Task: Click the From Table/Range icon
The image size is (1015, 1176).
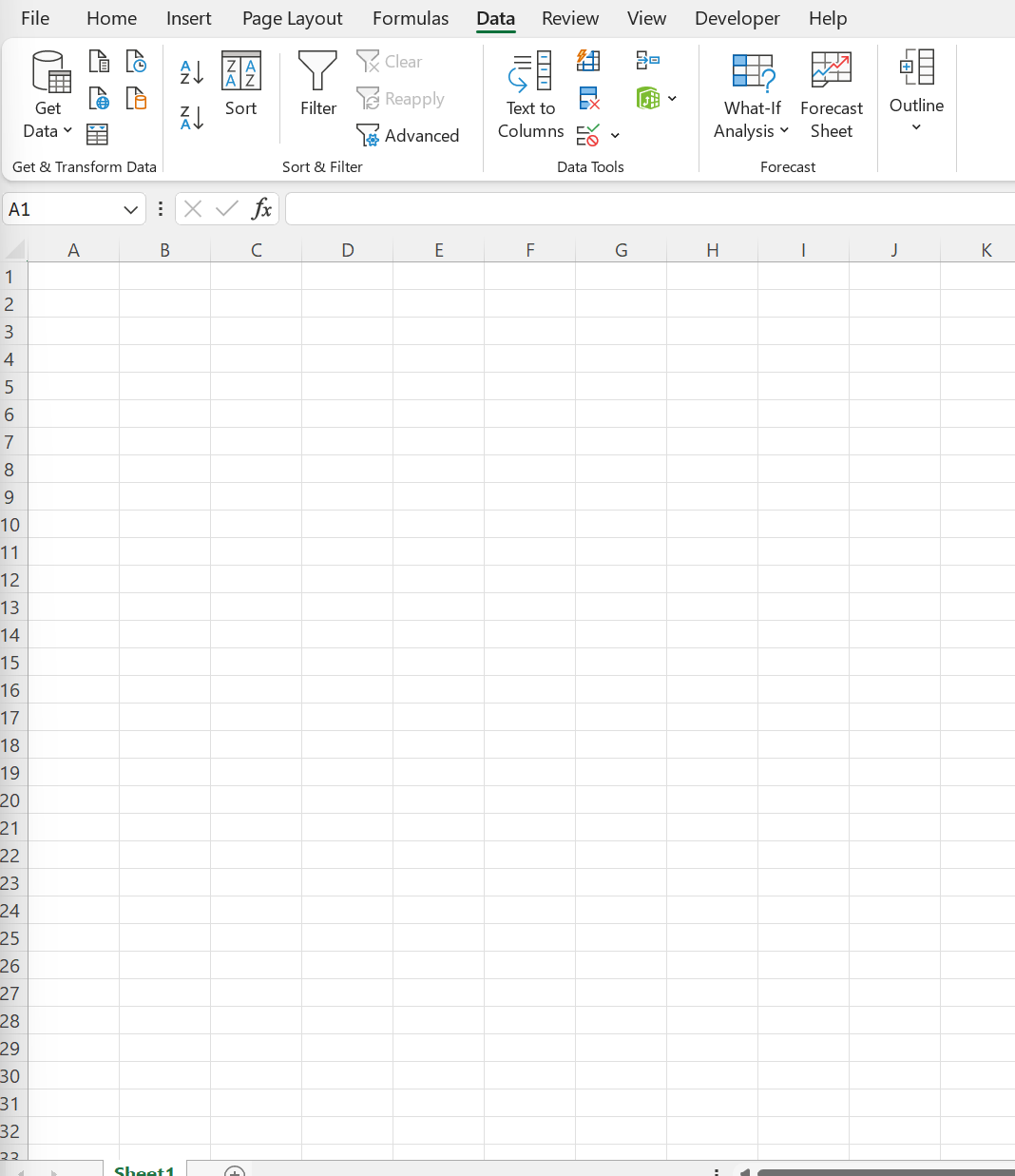Action: (97, 134)
